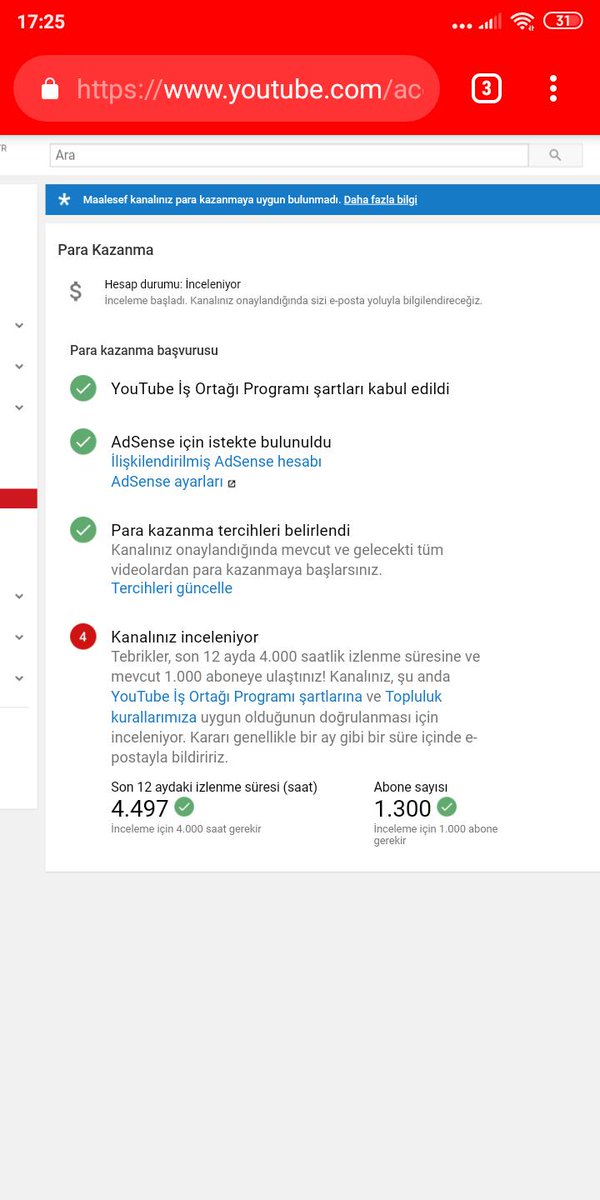Click red step 4 circle icon

(x=83, y=636)
